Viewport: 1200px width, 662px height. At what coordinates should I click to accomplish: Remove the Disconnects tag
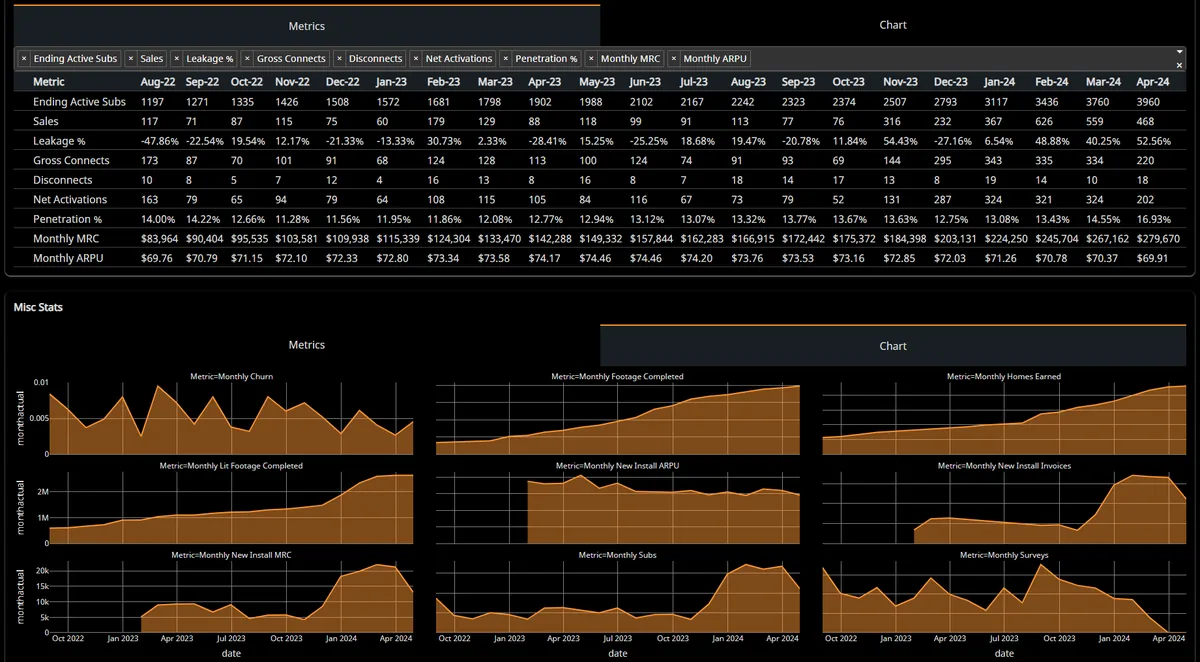click(340, 59)
